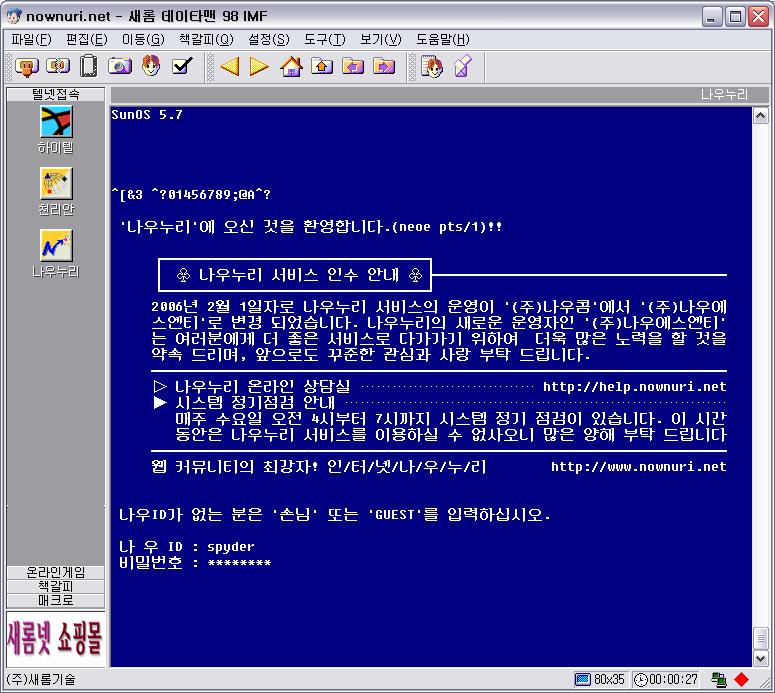Click the folder up-arrow icon
The width and height of the screenshot is (775, 693).
[322, 66]
